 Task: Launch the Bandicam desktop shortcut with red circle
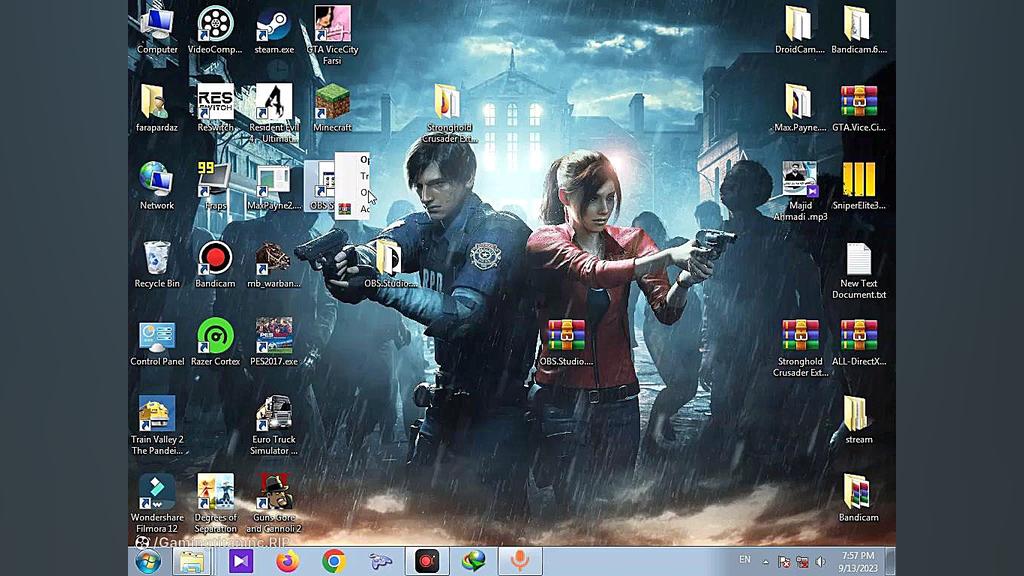[x=215, y=264]
